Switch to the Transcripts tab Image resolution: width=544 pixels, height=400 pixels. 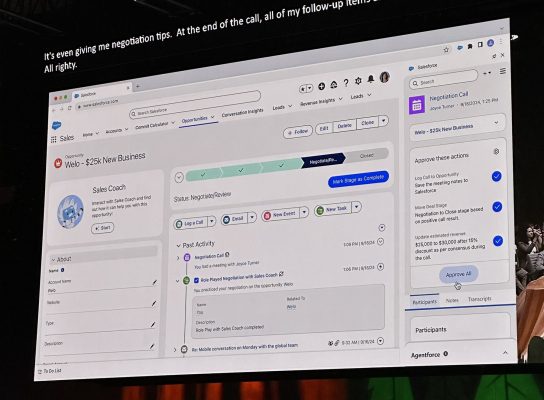tap(479, 299)
